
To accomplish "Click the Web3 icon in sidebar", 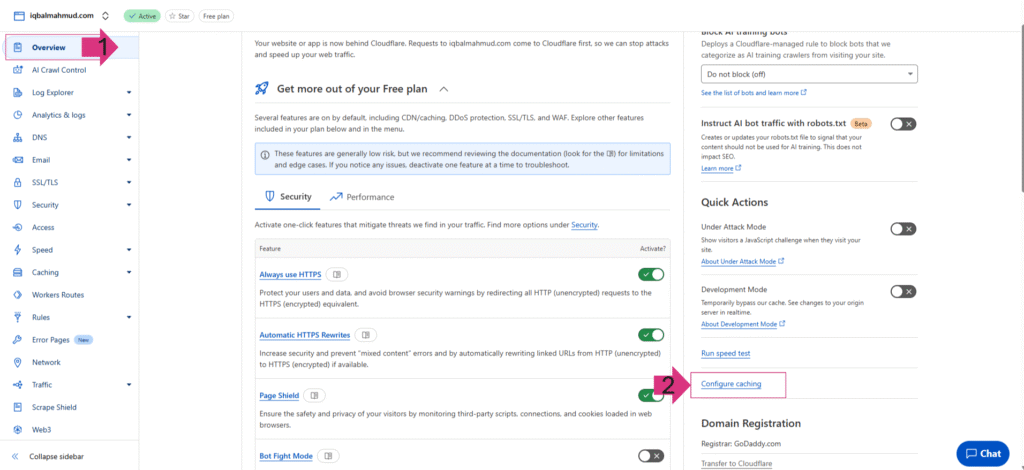I will (18, 430).
